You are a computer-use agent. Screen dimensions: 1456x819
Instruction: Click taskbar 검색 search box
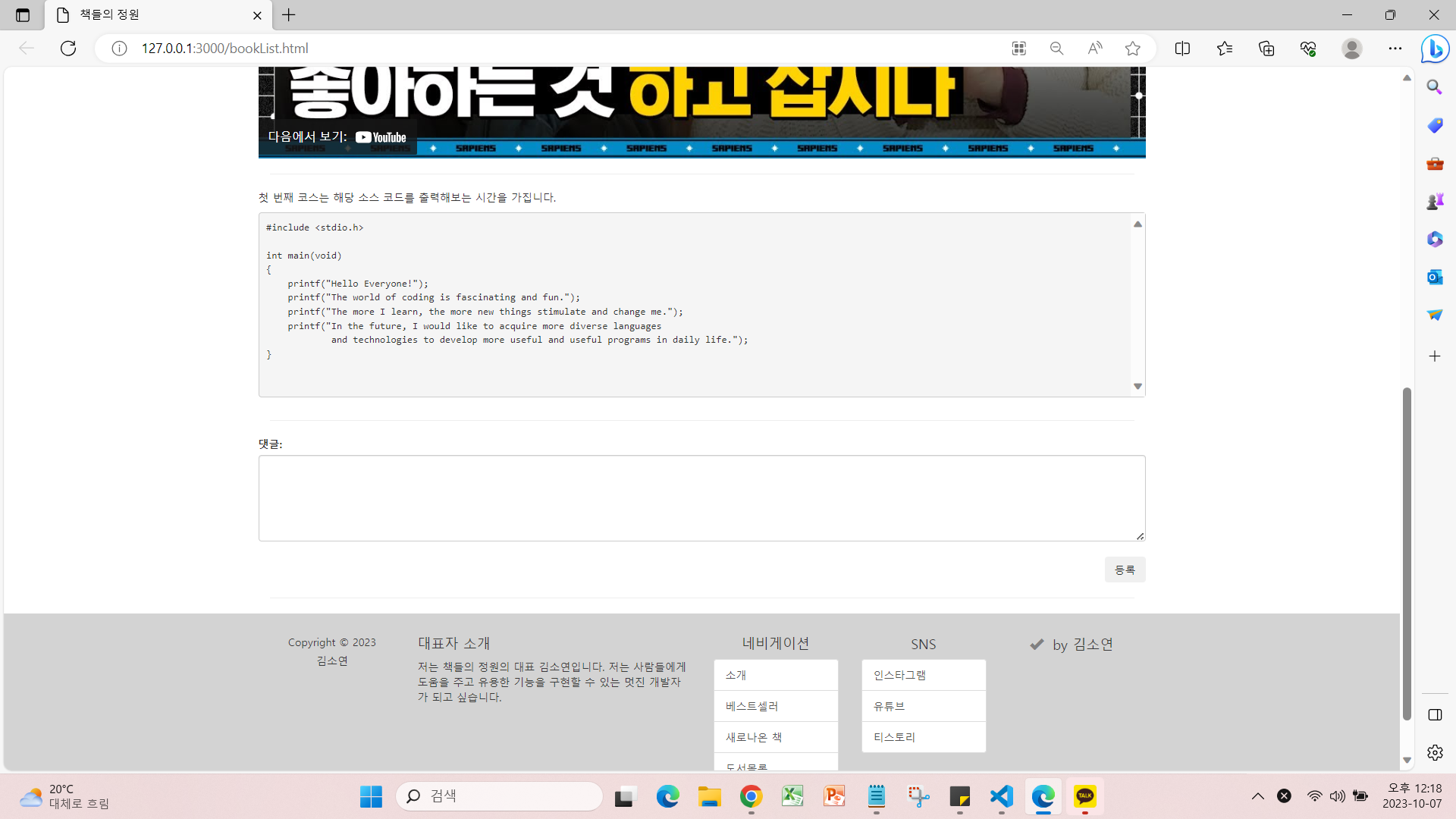pos(499,796)
